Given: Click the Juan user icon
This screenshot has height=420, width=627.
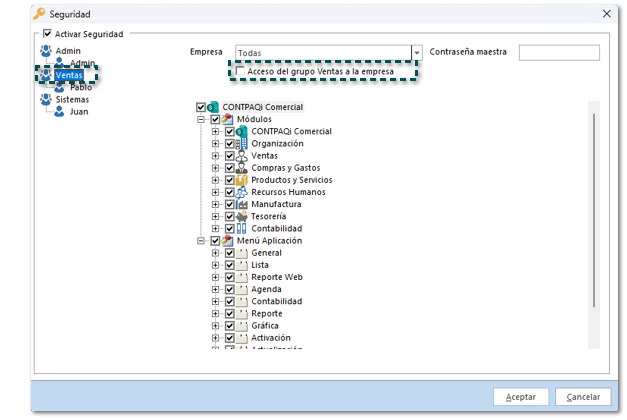Looking at the screenshot, I should point(59,112).
